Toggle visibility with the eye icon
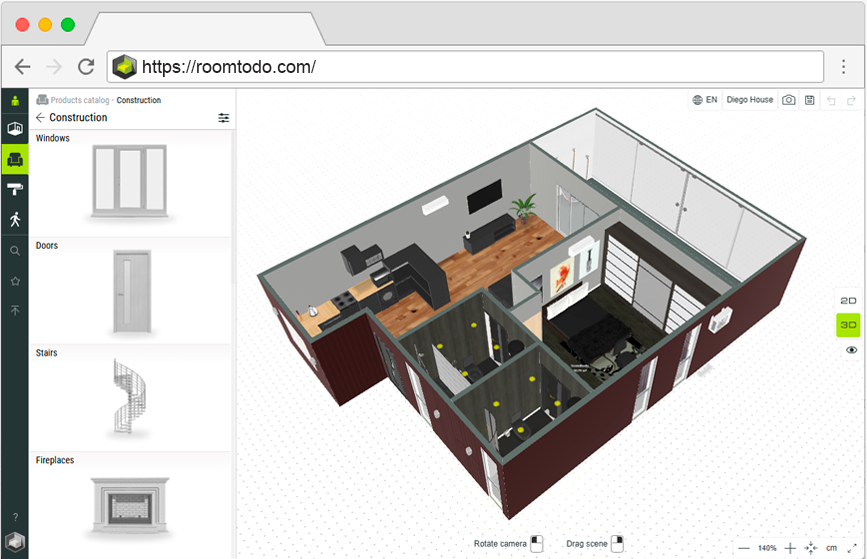The height and width of the screenshot is (559, 867). click(x=851, y=350)
